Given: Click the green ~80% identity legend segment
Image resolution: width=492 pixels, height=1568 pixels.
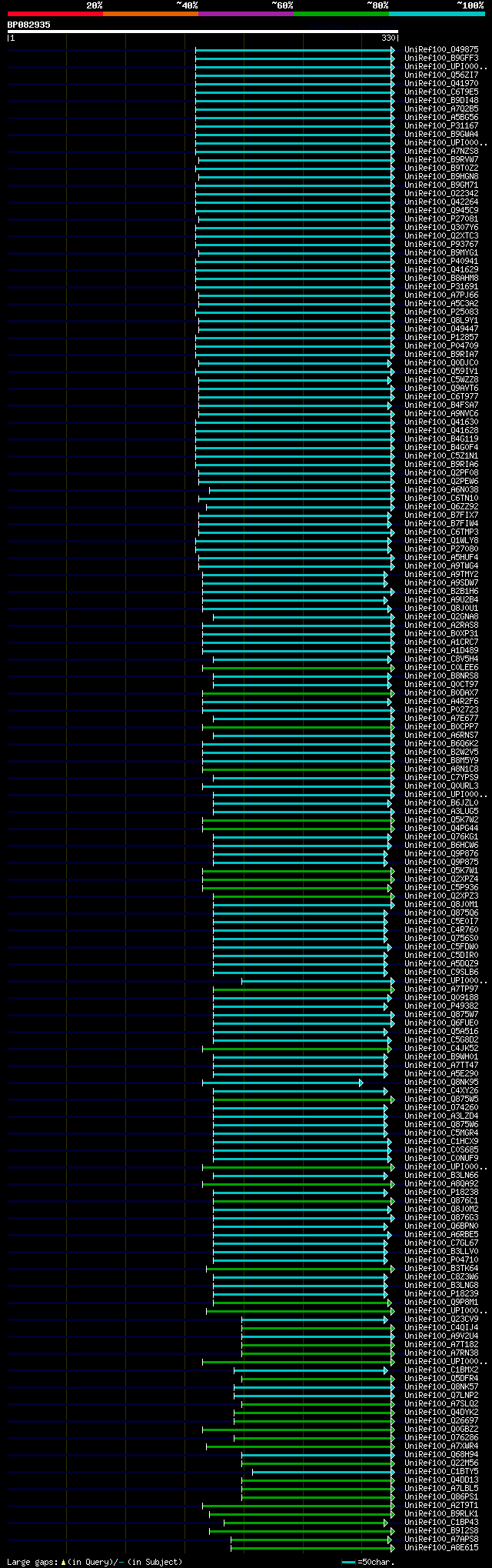Looking at the screenshot, I should (341, 14).
